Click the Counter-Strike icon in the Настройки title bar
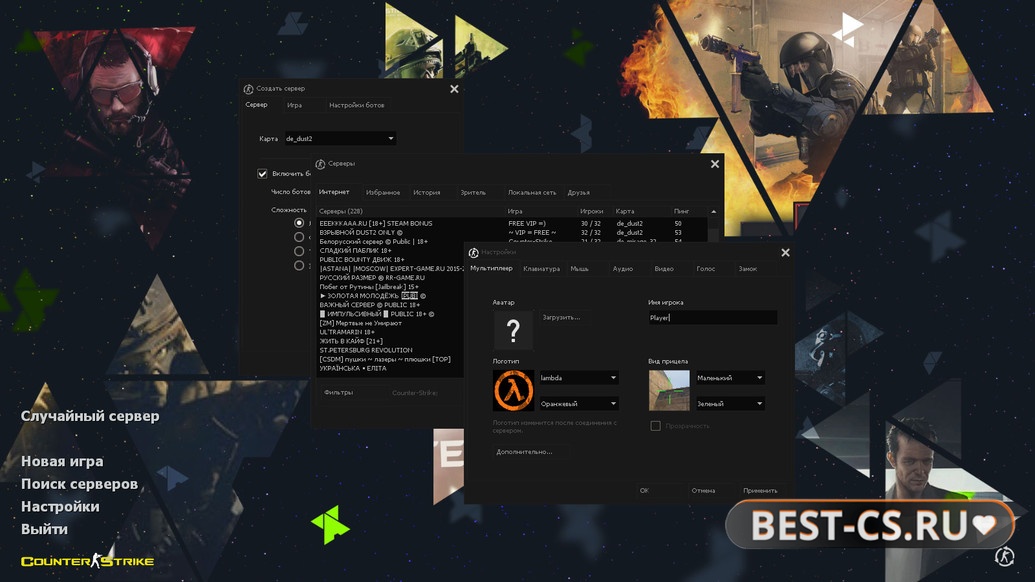The image size is (1035, 582). coord(473,253)
